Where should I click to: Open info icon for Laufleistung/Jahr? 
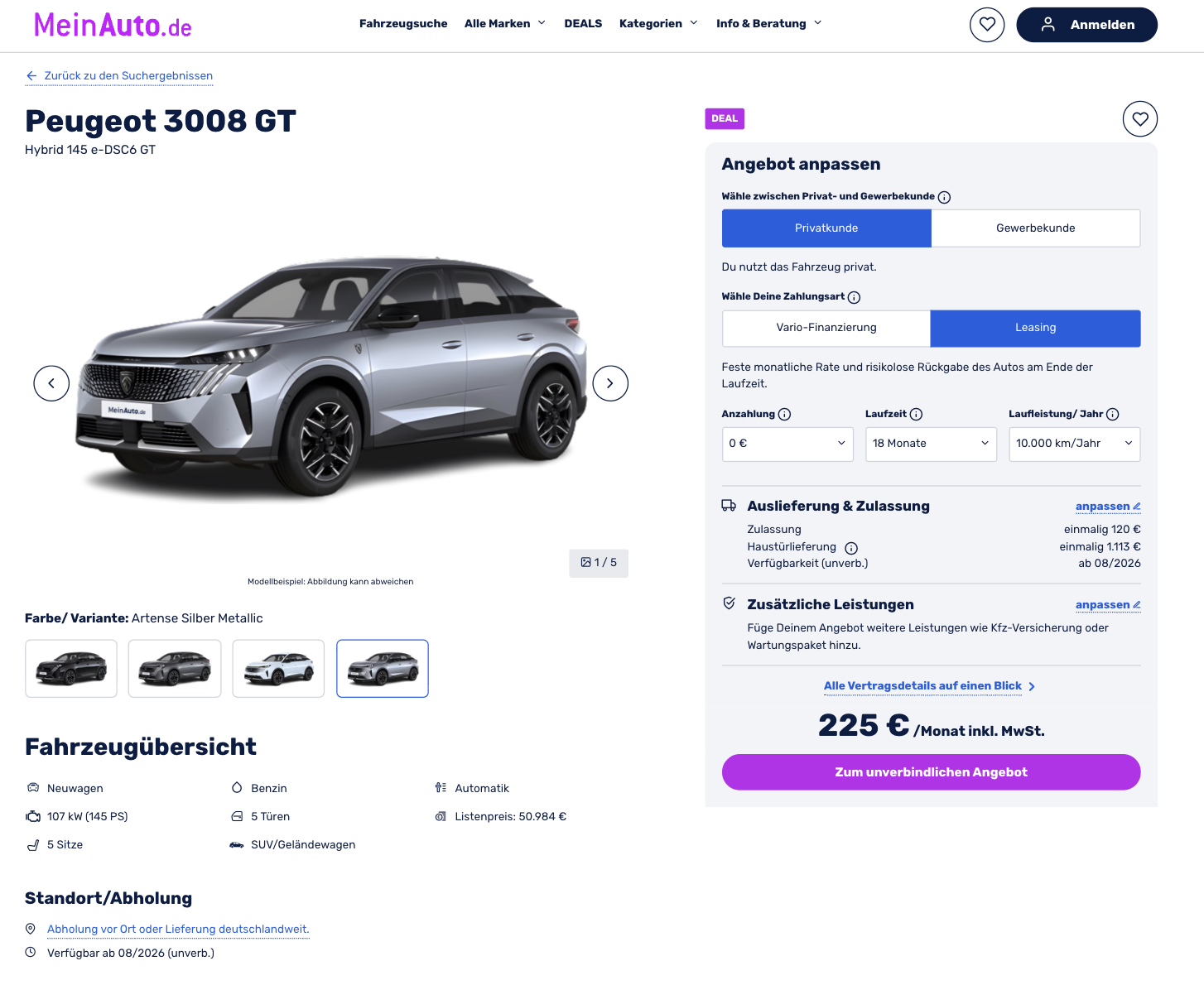pyautogui.click(x=1113, y=415)
